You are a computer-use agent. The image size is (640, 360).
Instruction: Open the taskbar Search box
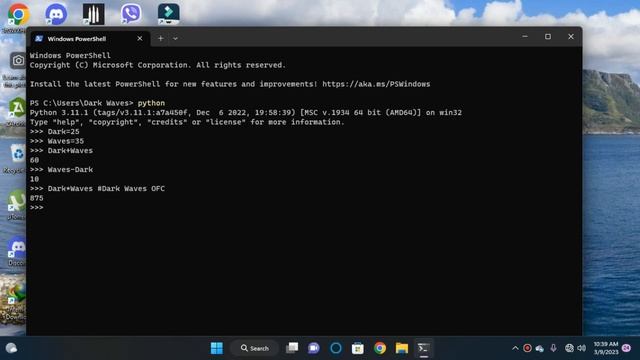[x=255, y=348]
